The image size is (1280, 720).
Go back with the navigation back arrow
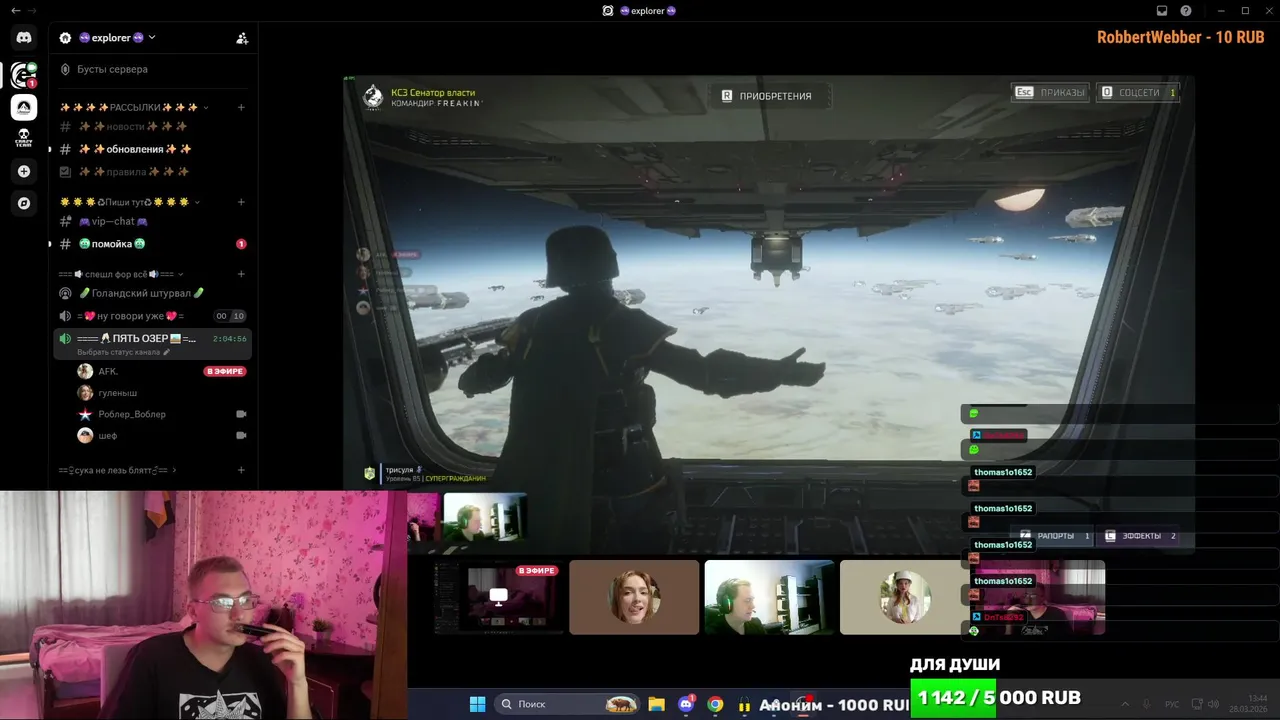coord(15,10)
